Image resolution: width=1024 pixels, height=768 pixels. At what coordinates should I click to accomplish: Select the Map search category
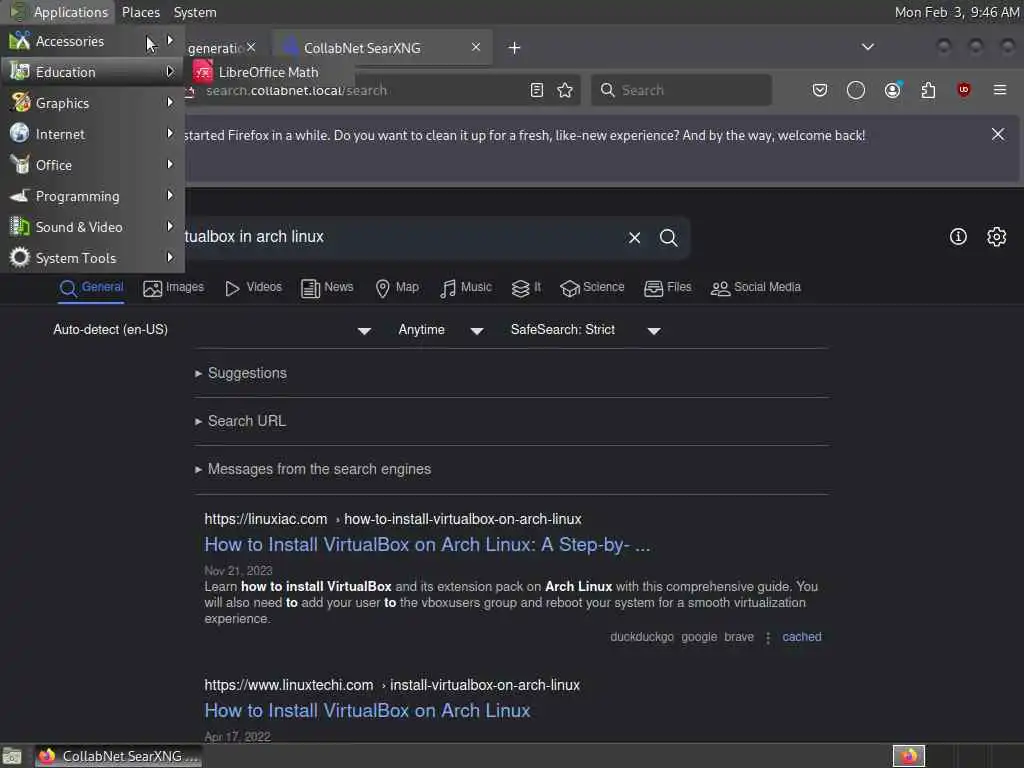[x=398, y=287]
